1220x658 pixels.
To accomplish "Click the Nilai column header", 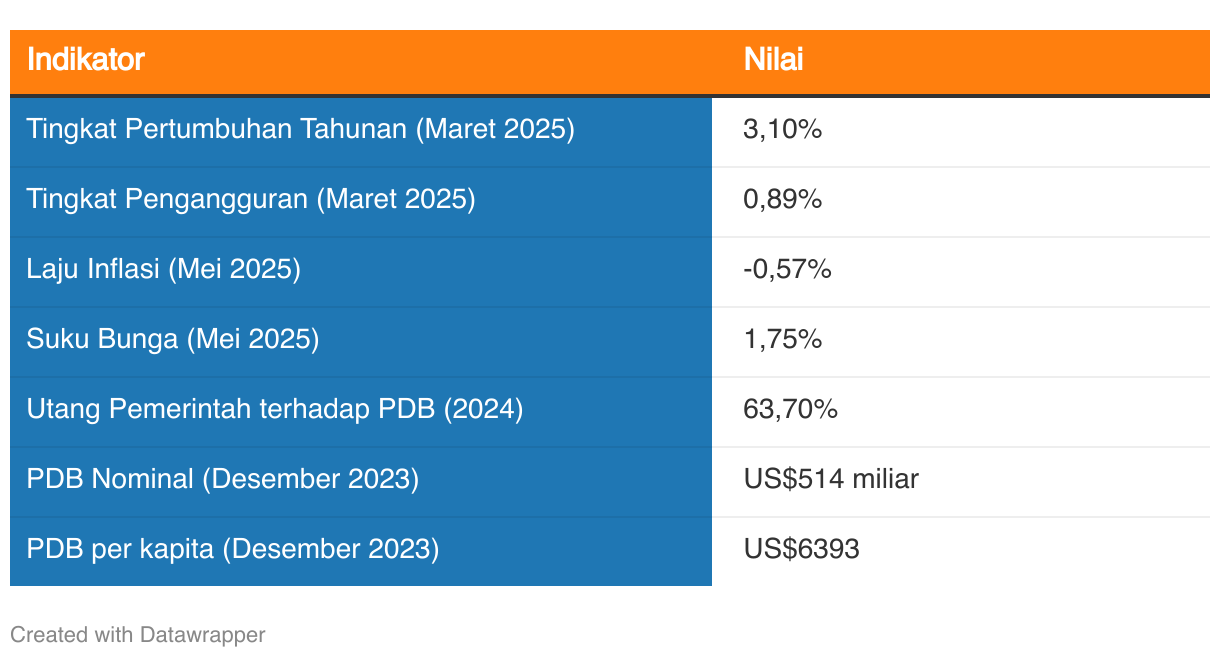I will point(773,60).
